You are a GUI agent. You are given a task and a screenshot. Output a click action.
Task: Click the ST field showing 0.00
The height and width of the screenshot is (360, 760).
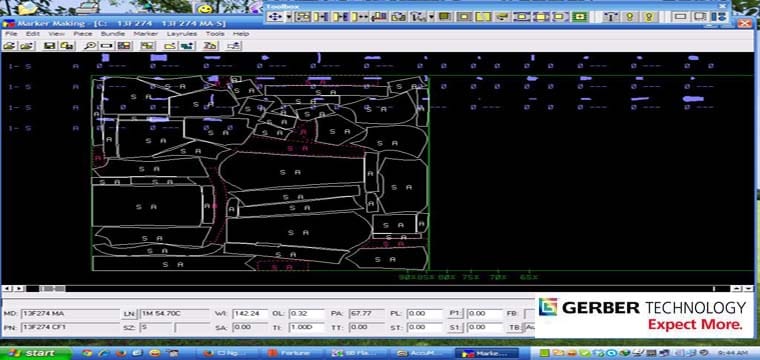[425, 327]
